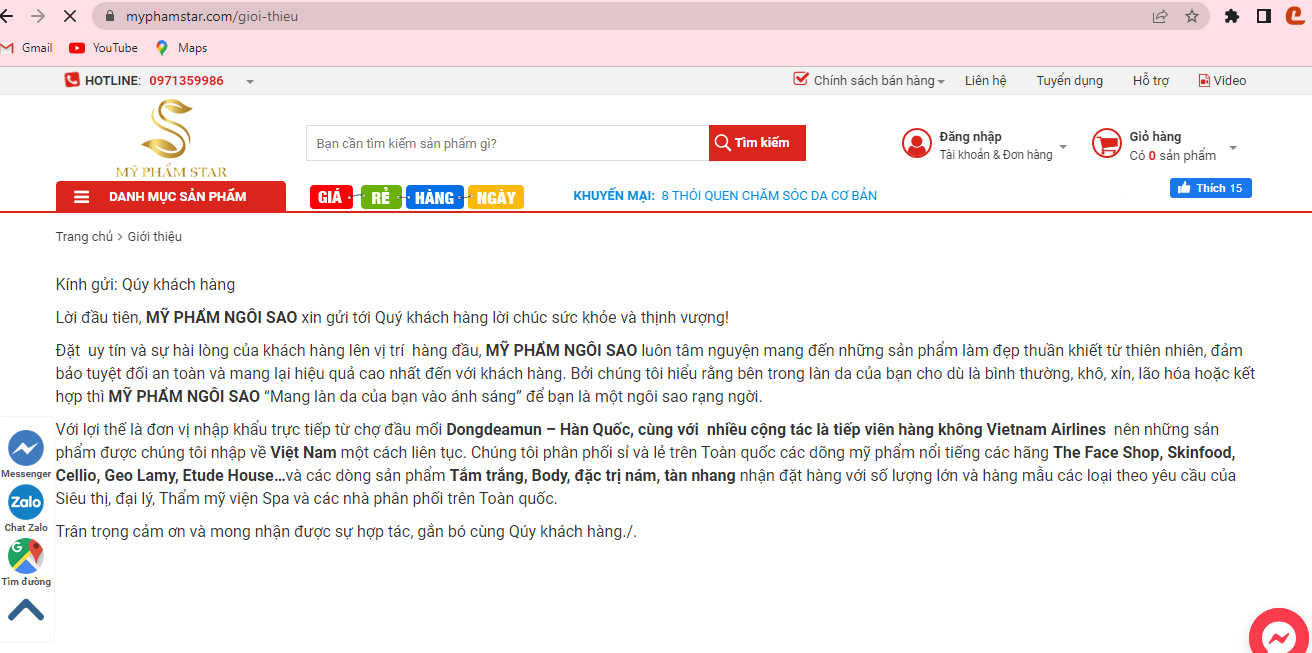Click the shopping cart icon
The width and height of the screenshot is (1312, 653).
point(1106,144)
